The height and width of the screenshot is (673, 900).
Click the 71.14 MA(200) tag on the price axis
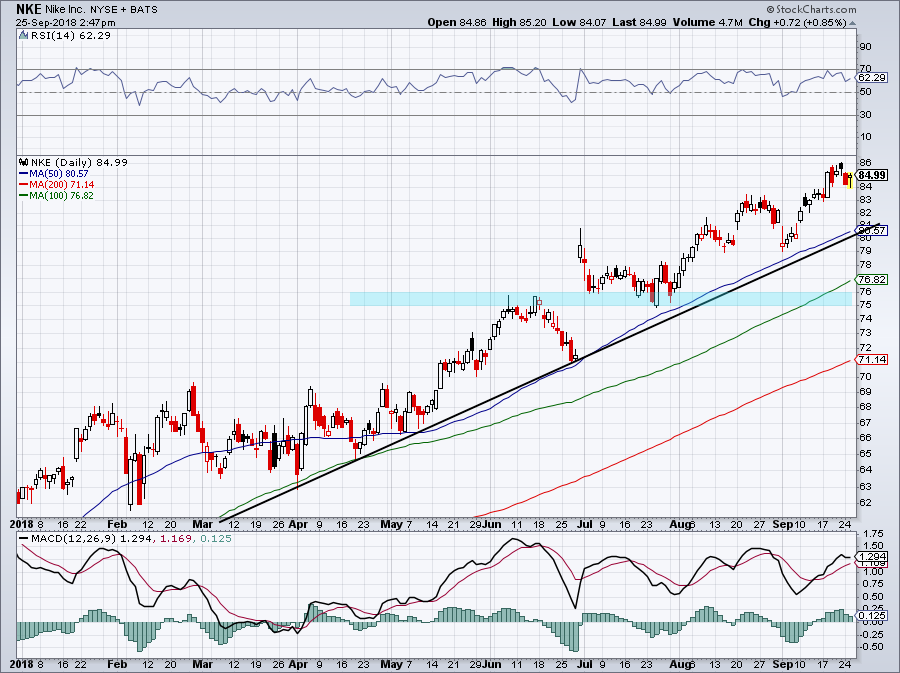pos(873,360)
